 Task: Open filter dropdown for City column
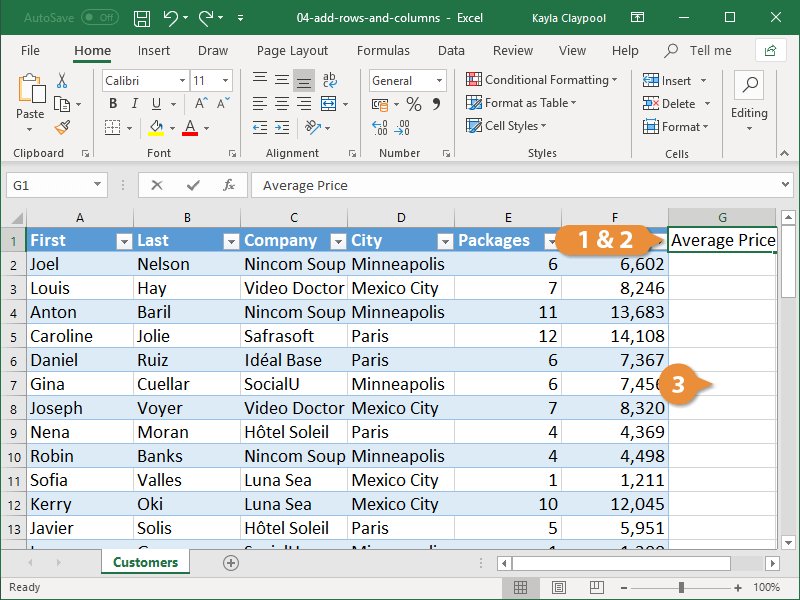(x=445, y=241)
